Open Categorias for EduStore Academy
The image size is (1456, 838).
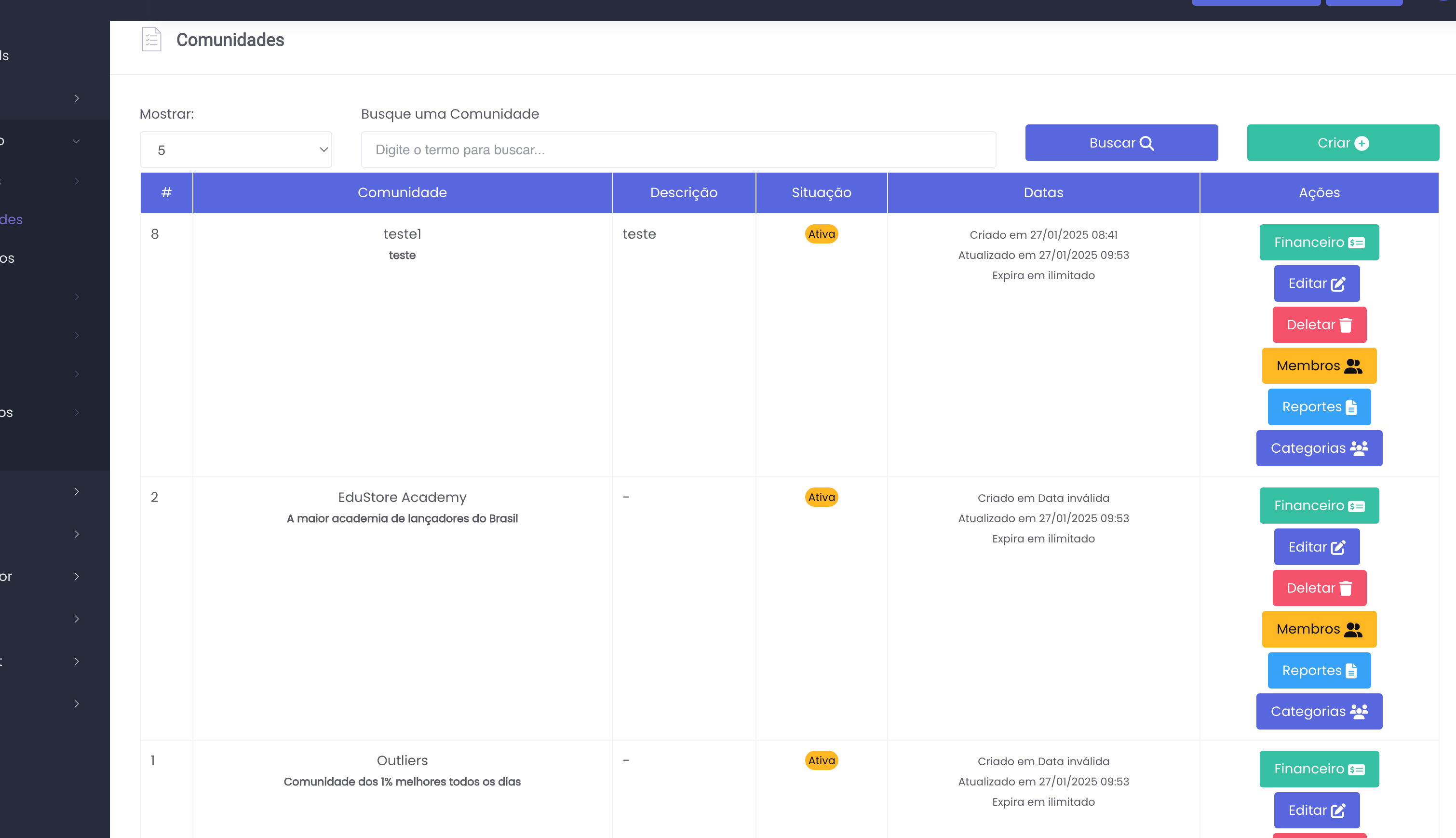[1319, 711]
